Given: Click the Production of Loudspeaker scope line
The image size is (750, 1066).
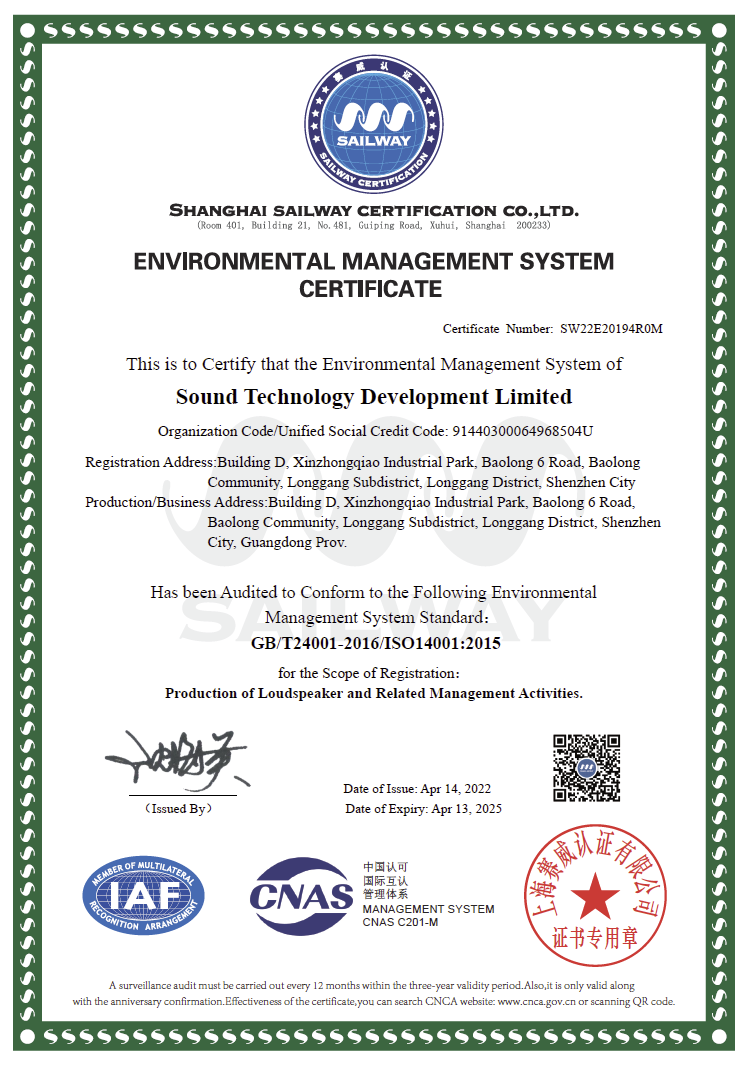Looking at the screenshot, I should [374, 693].
